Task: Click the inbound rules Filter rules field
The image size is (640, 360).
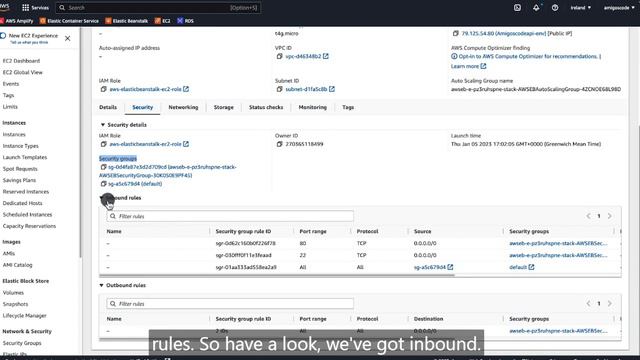Action: 230,216
